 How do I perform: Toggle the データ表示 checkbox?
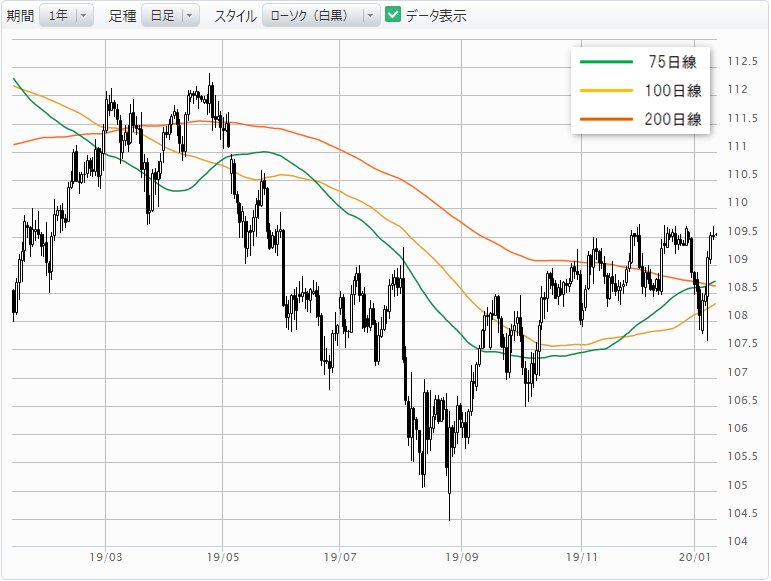pos(393,15)
